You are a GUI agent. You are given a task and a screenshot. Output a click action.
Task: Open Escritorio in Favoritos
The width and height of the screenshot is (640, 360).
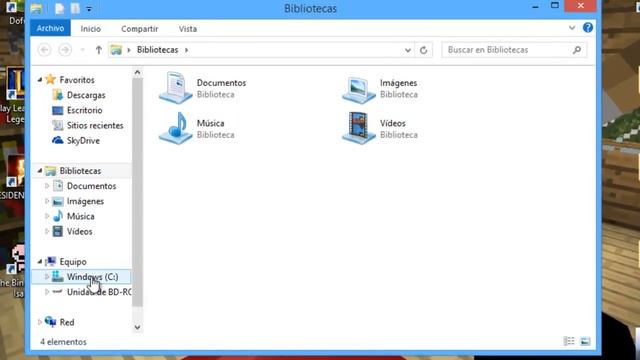coord(84,110)
